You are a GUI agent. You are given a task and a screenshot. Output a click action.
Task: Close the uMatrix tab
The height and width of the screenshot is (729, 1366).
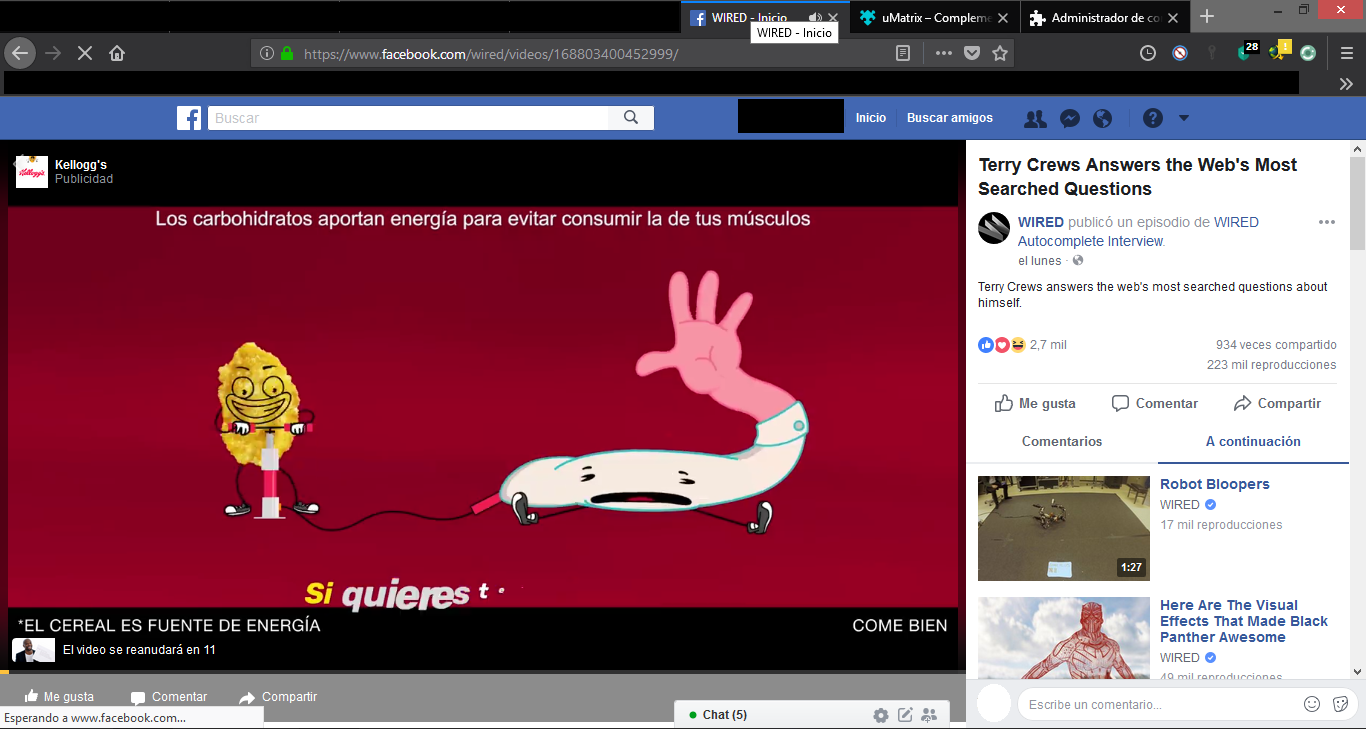pyautogui.click(x=1004, y=17)
